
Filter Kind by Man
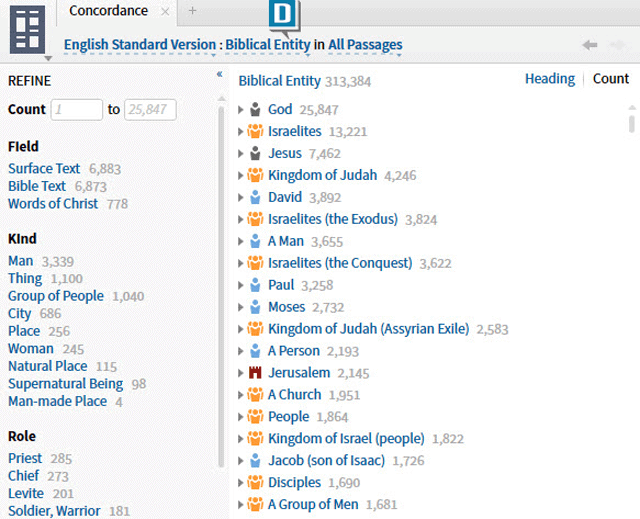[x=20, y=261]
